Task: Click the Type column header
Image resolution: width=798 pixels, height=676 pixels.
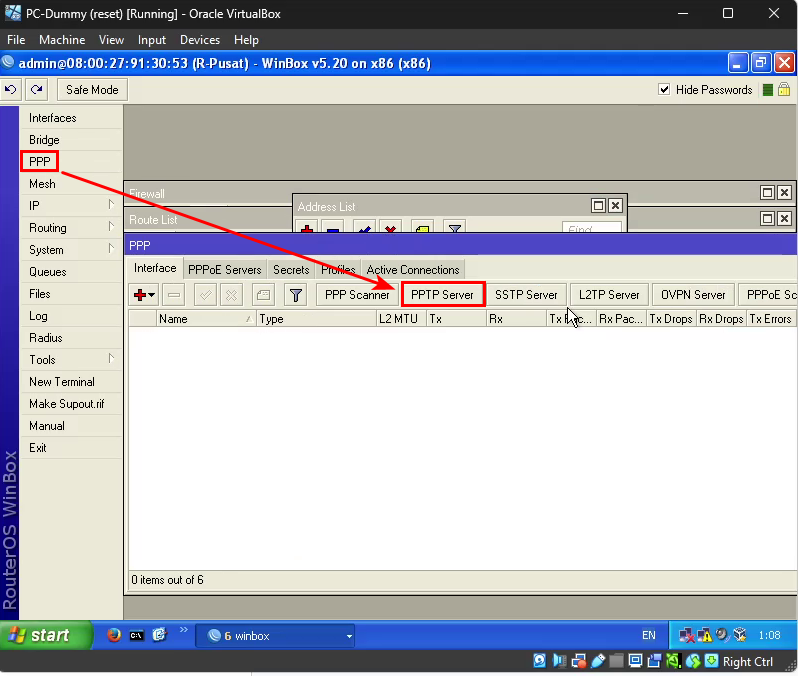Action: [x=316, y=319]
